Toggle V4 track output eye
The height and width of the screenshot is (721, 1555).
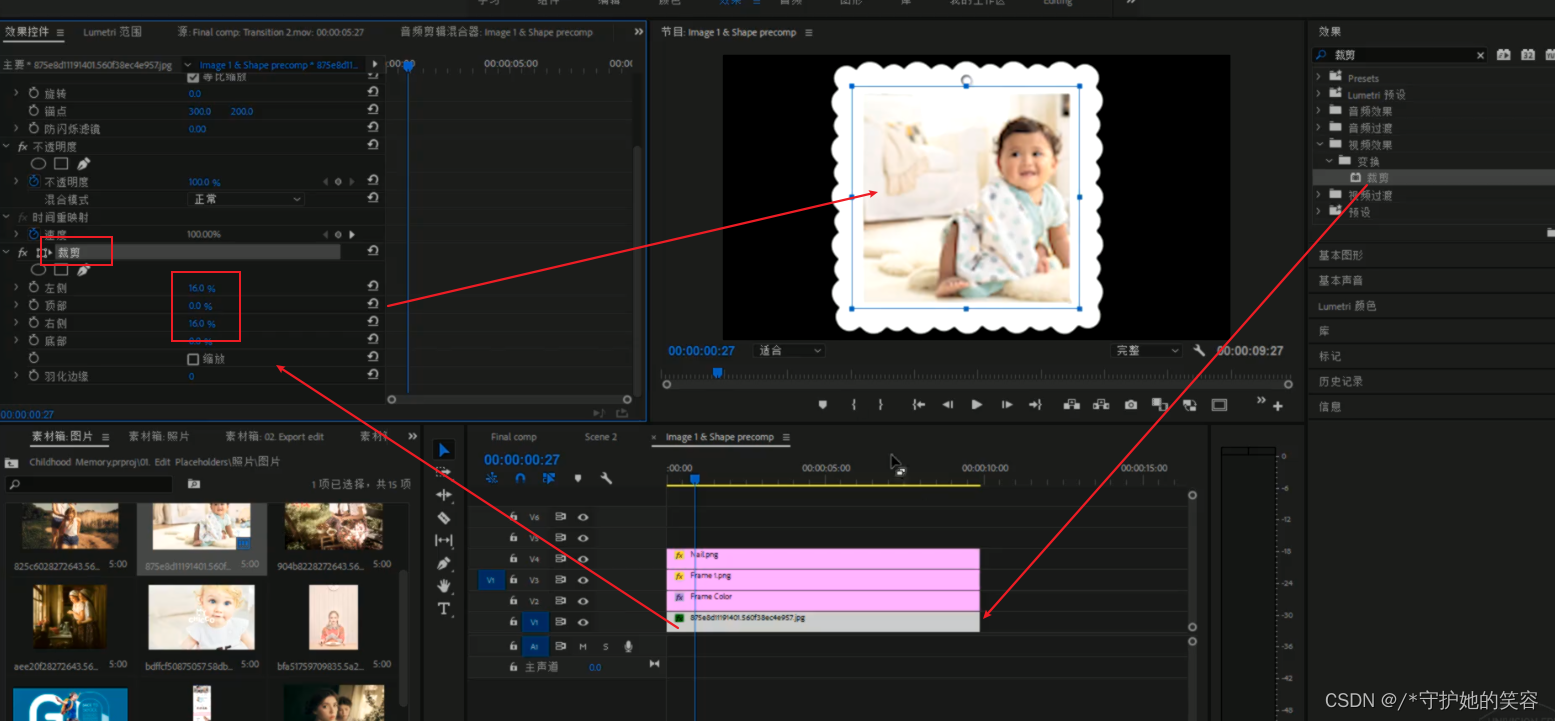tap(583, 559)
